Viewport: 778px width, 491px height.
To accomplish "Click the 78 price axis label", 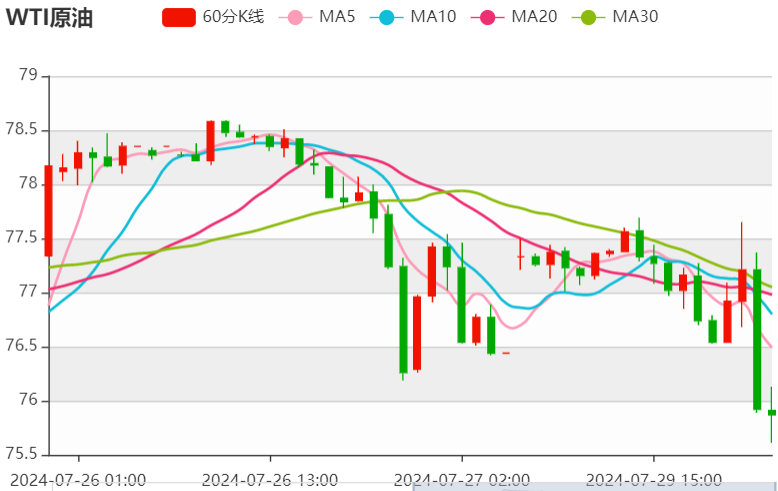I will coord(28,184).
